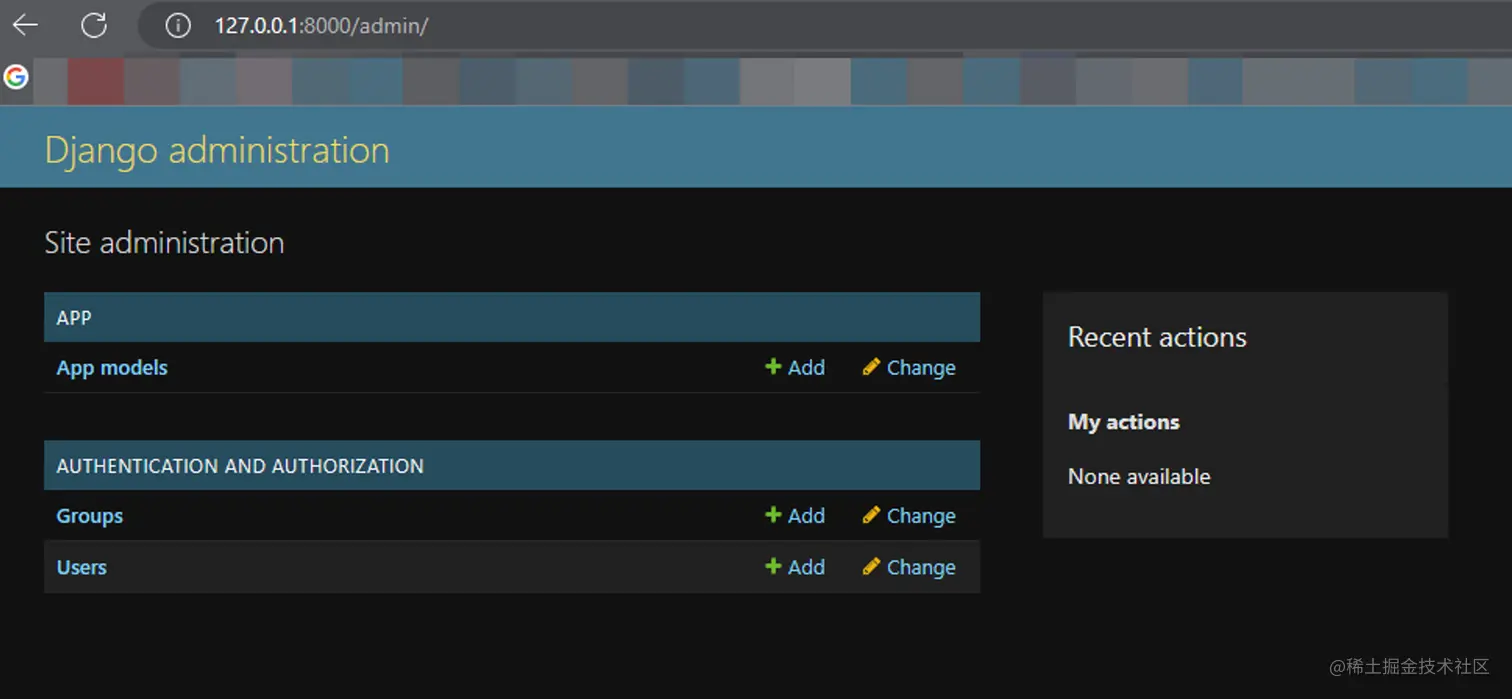Click the Site administration heading
The width and height of the screenshot is (1512, 699).
tap(165, 243)
